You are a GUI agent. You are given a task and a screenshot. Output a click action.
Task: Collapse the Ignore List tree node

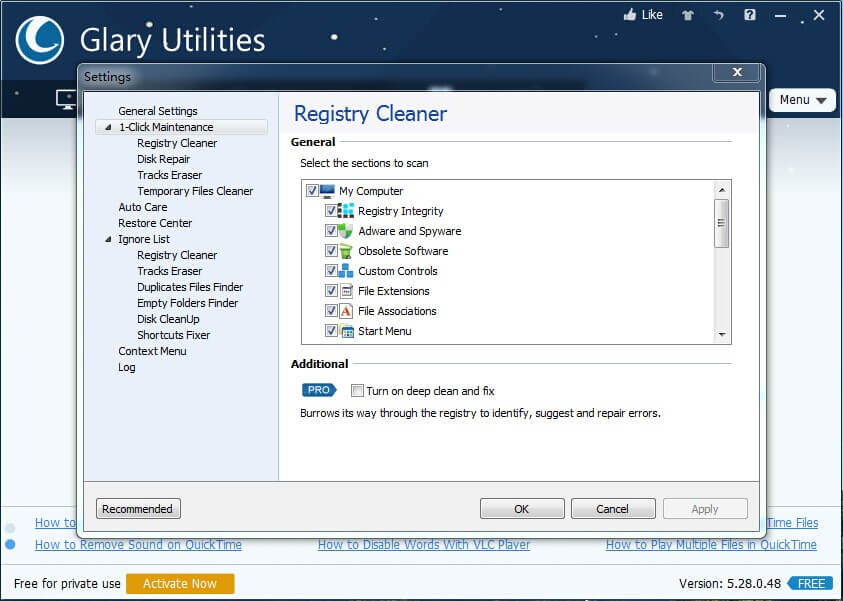coord(108,240)
